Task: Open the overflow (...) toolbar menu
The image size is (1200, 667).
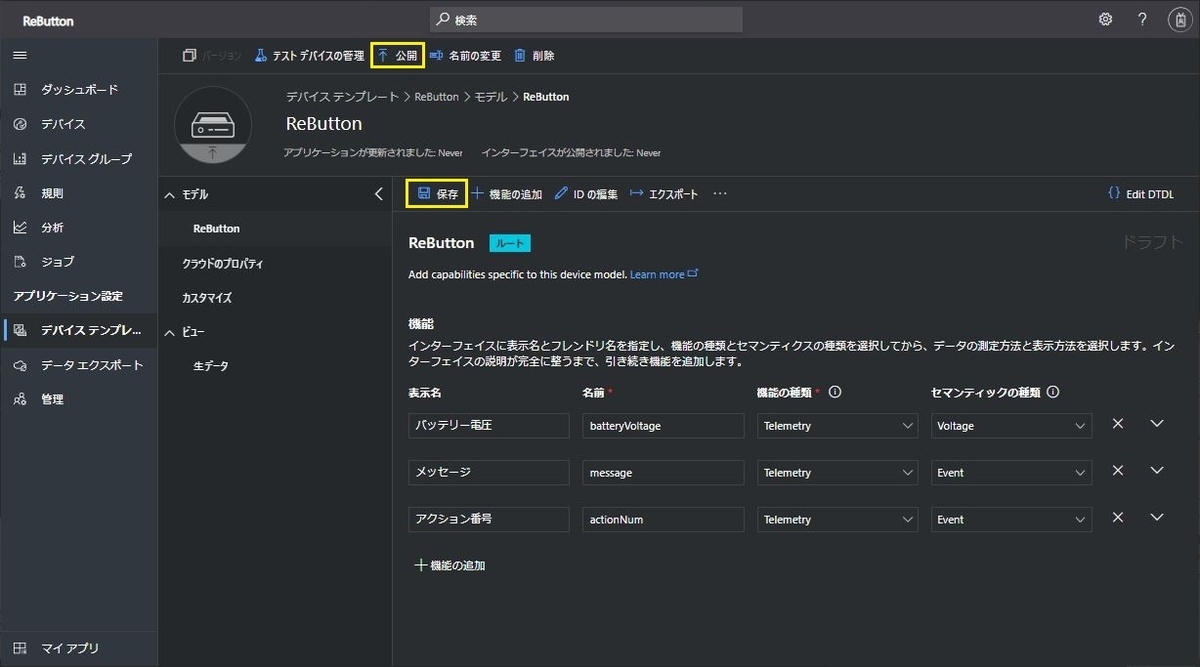Action: (719, 193)
